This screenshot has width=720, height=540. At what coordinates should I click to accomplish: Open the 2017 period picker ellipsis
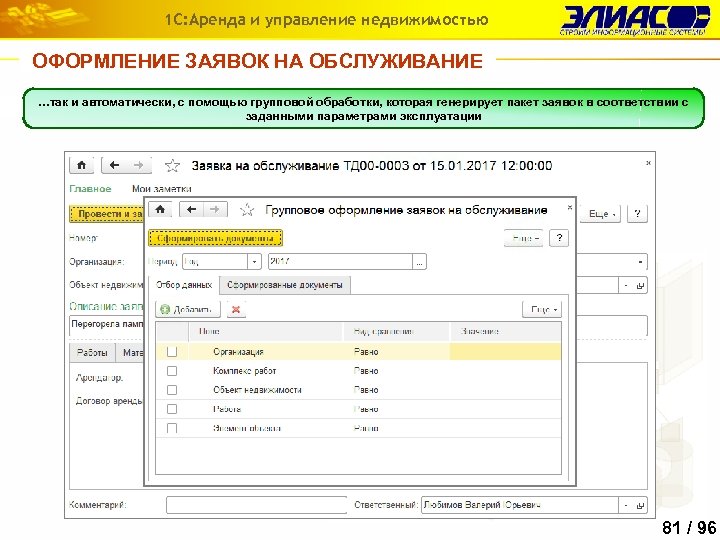(419, 262)
